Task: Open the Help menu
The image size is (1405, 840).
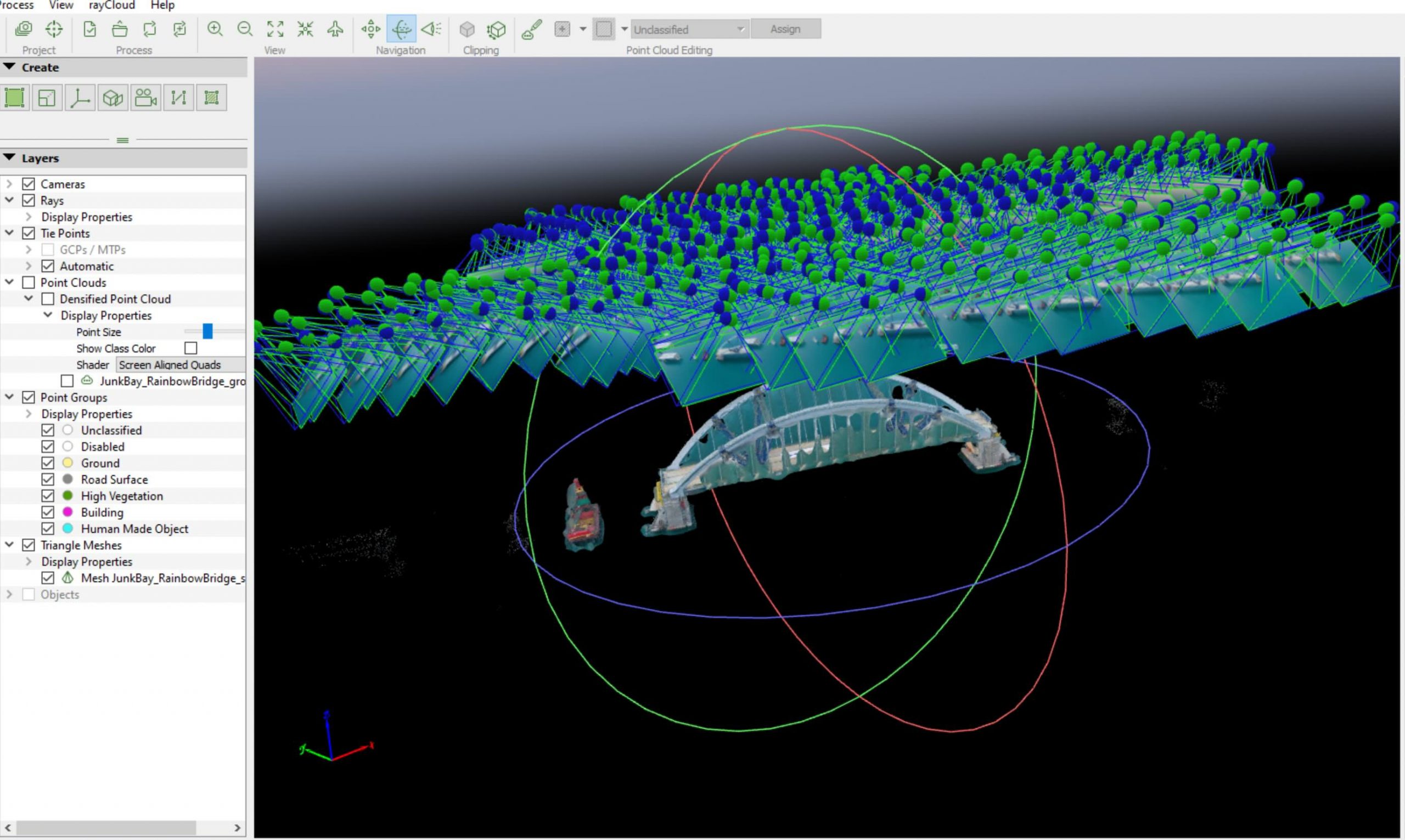Action: click(162, 5)
